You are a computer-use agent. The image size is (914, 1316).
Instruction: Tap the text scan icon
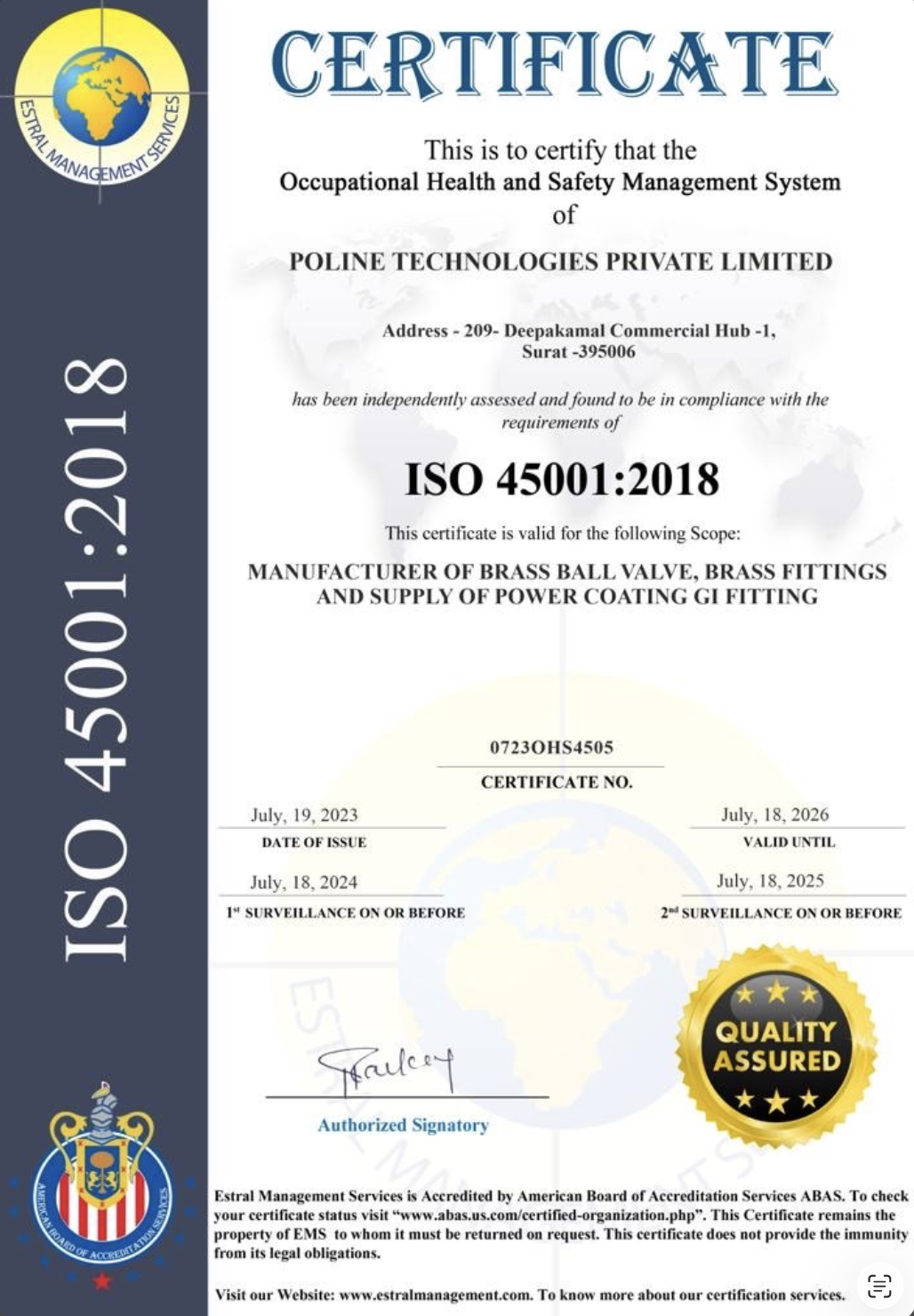(x=879, y=1285)
